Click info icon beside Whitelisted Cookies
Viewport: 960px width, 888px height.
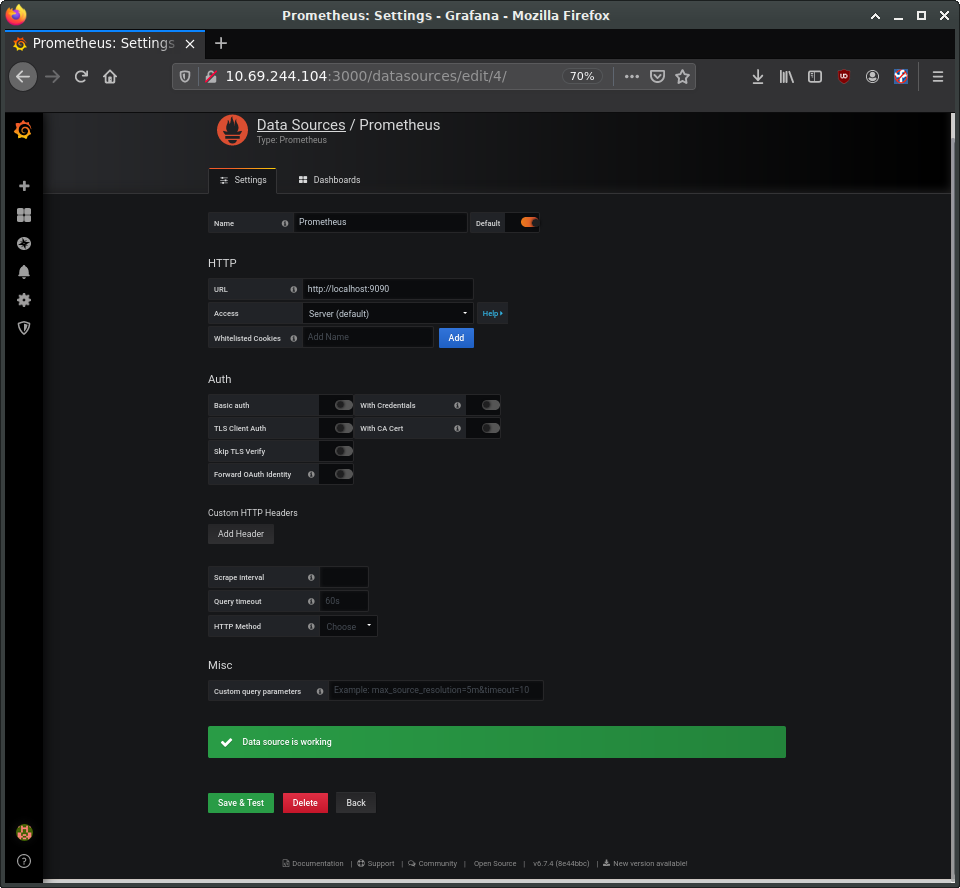(x=293, y=338)
